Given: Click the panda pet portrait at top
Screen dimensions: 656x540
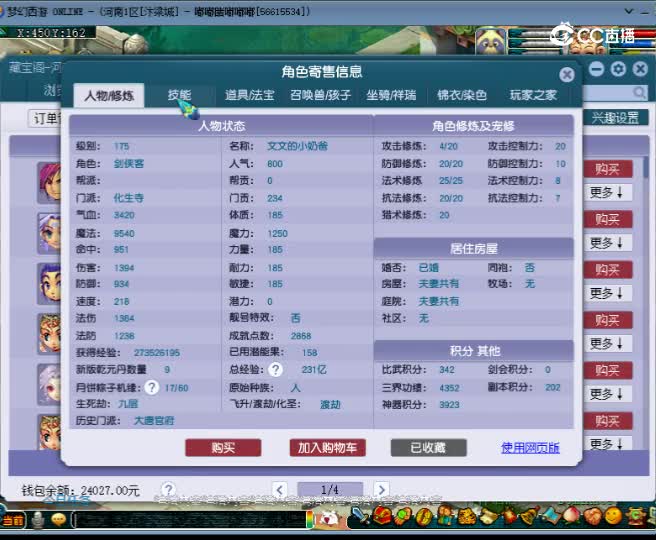Looking at the screenshot, I should tap(491, 41).
